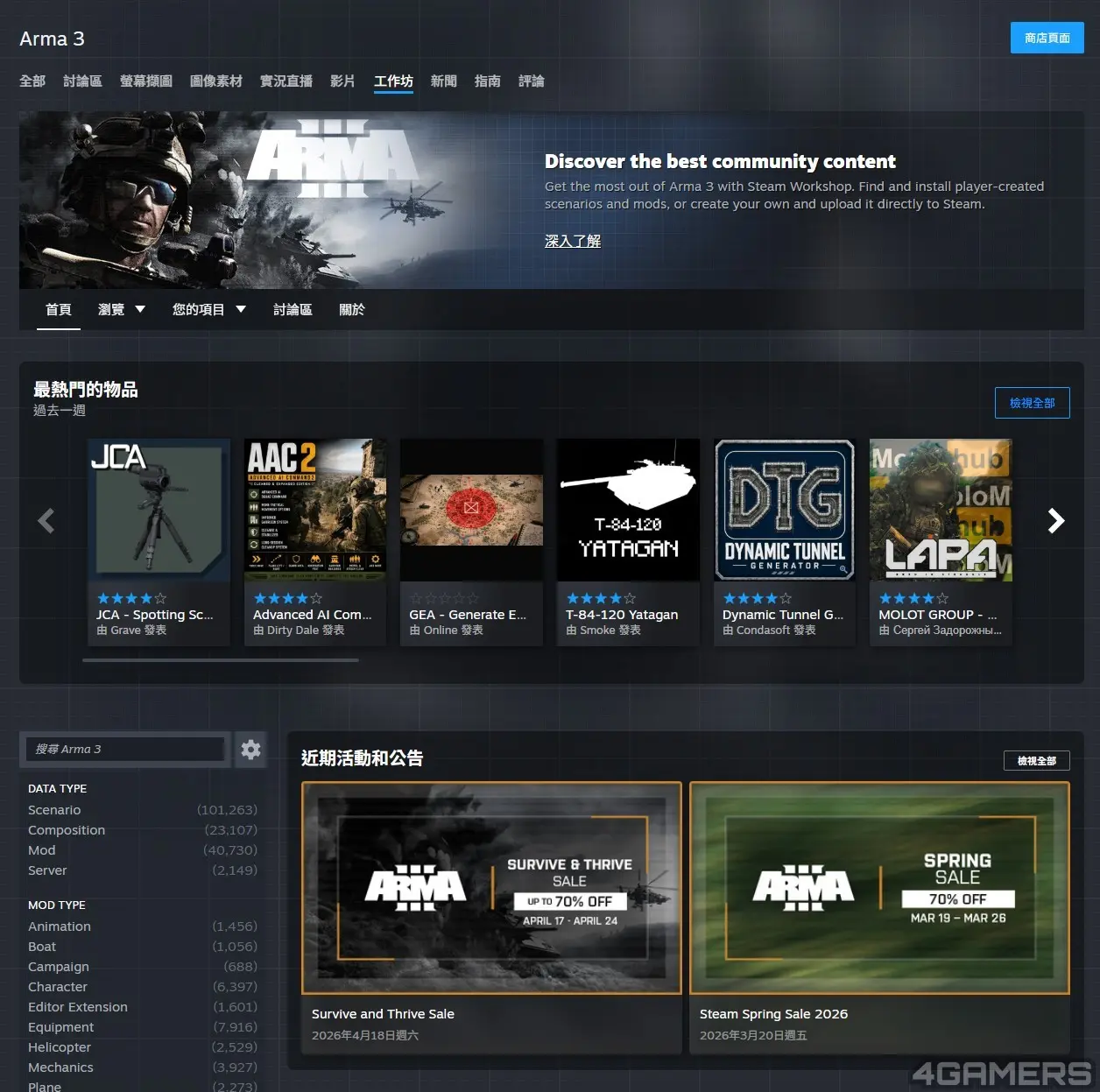Switch to the 影片 tab
Screen dimensions: 1100x1092
click(x=342, y=81)
